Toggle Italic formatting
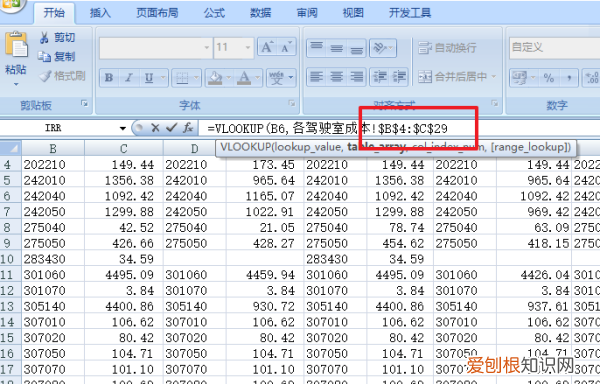The image size is (600, 384). point(129,78)
